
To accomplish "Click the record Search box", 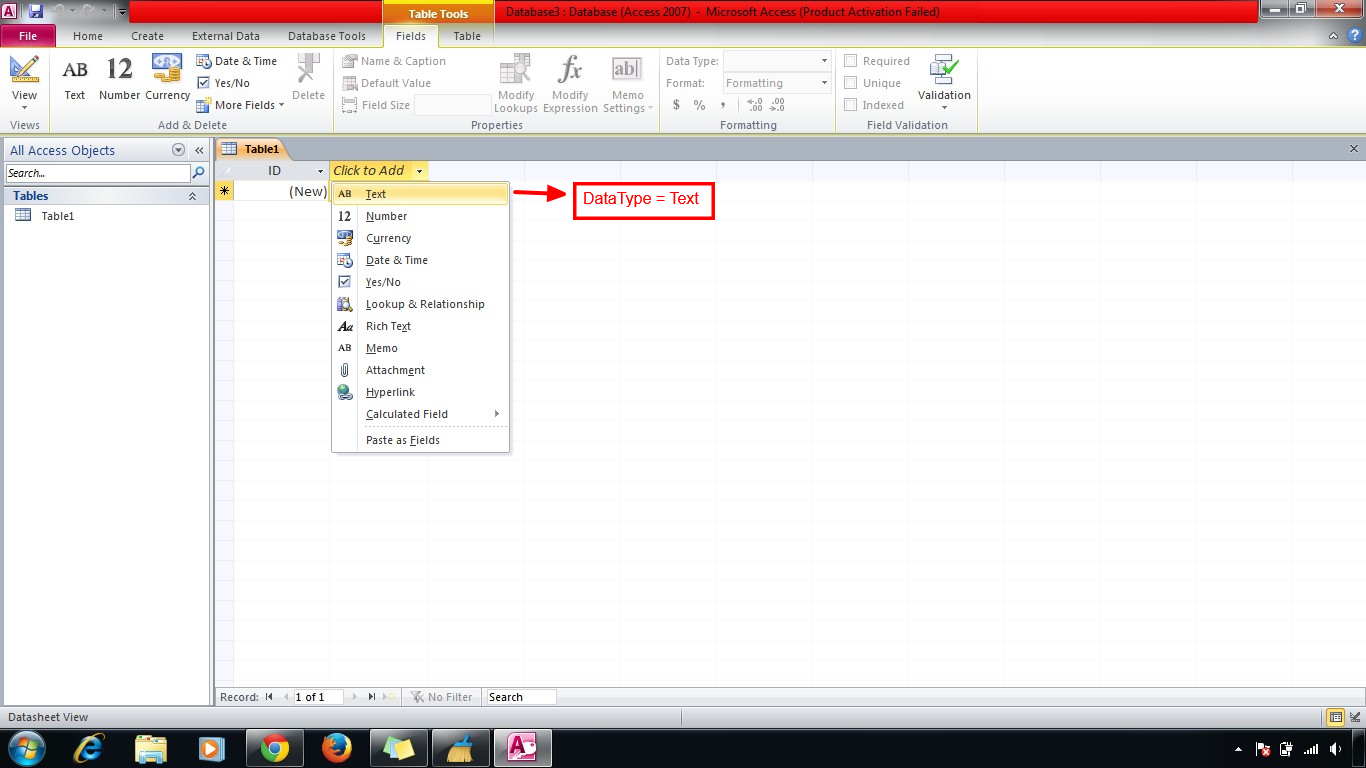I will 520,697.
